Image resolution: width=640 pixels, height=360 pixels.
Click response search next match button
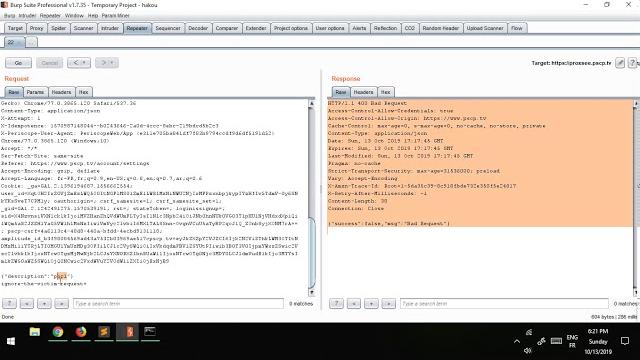[389, 303]
